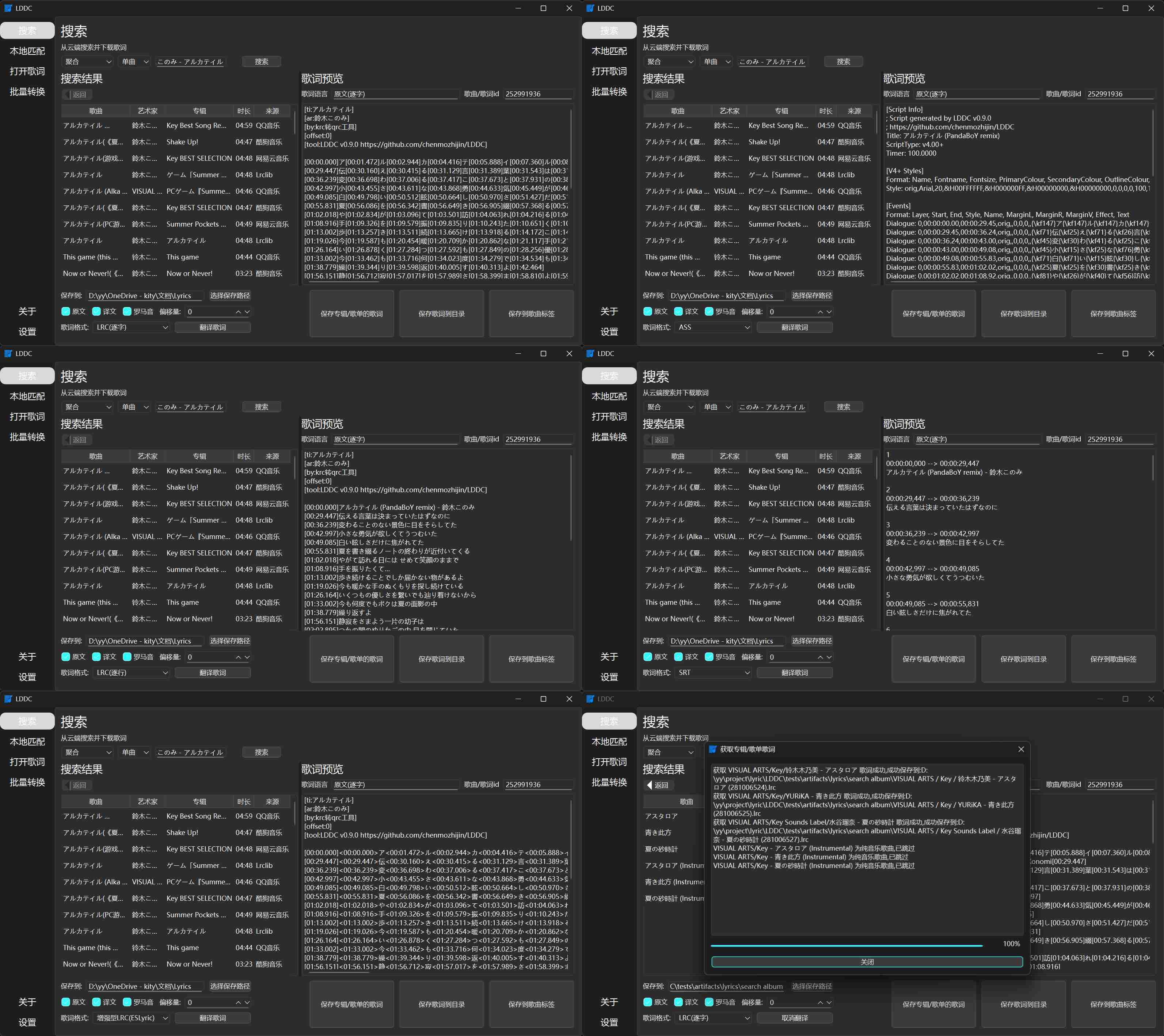Click the 取消翻译 button
The height and width of the screenshot is (1036, 1164).
(794, 1018)
